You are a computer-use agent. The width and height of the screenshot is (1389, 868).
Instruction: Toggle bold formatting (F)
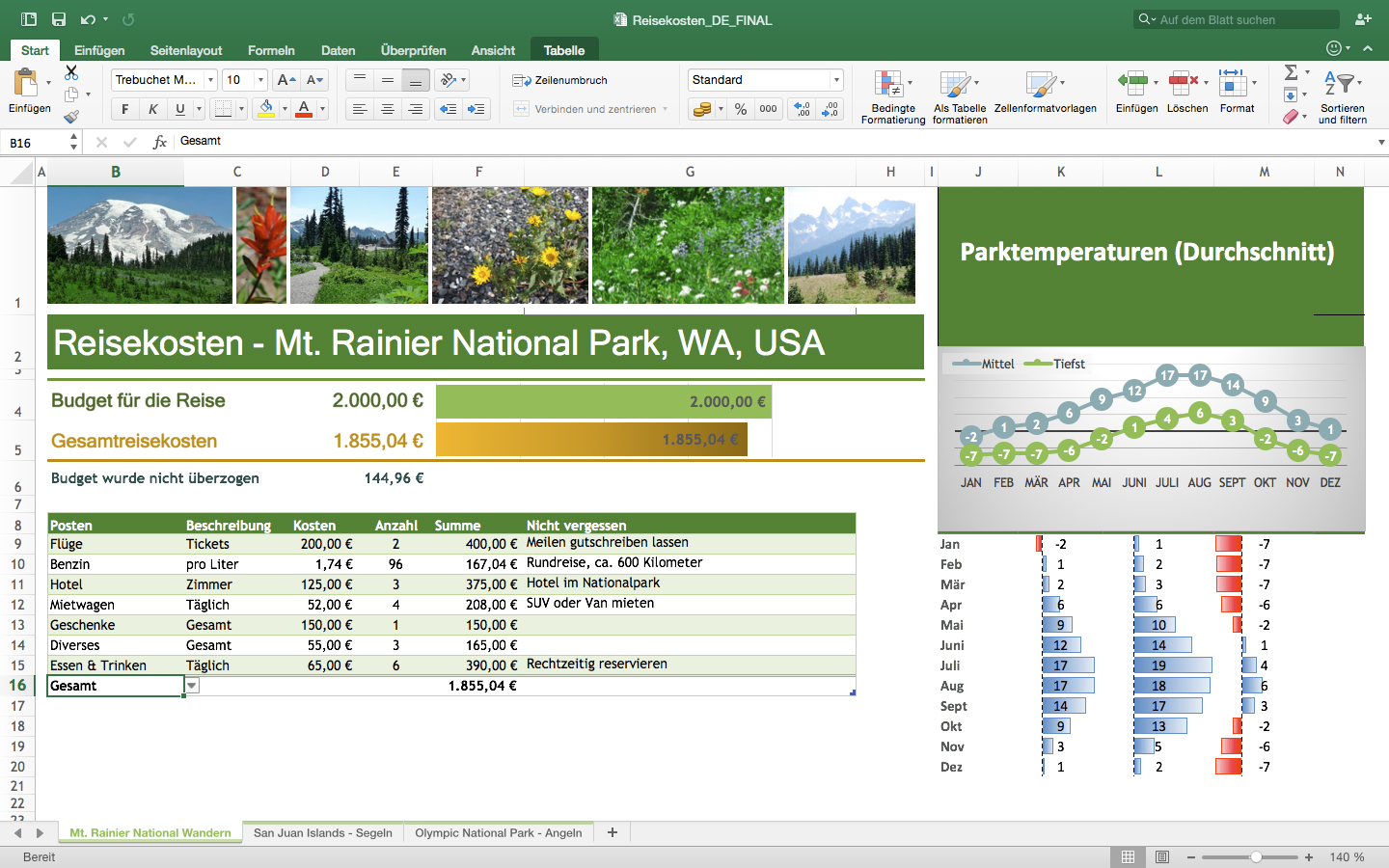[124, 109]
